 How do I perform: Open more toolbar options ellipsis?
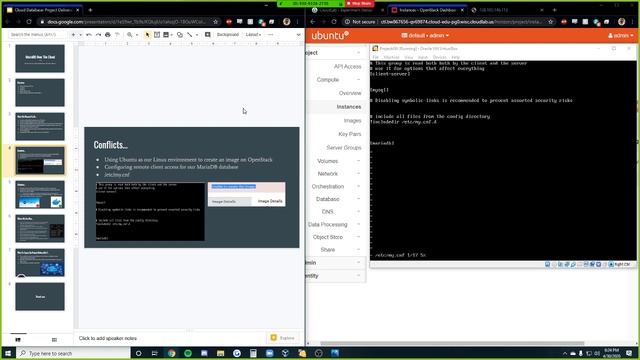270,35
